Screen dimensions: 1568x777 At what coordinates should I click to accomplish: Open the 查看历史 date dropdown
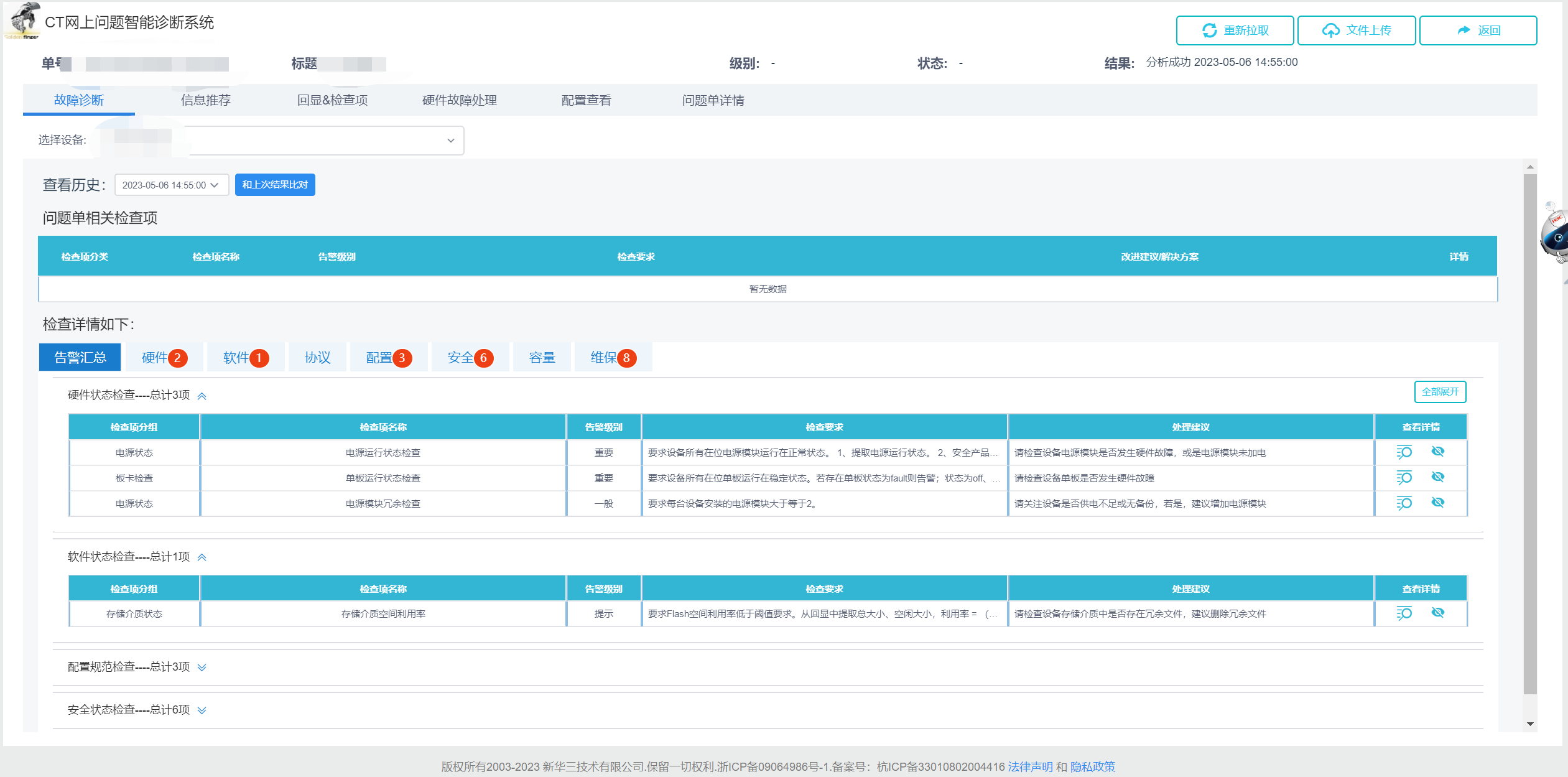pos(171,185)
